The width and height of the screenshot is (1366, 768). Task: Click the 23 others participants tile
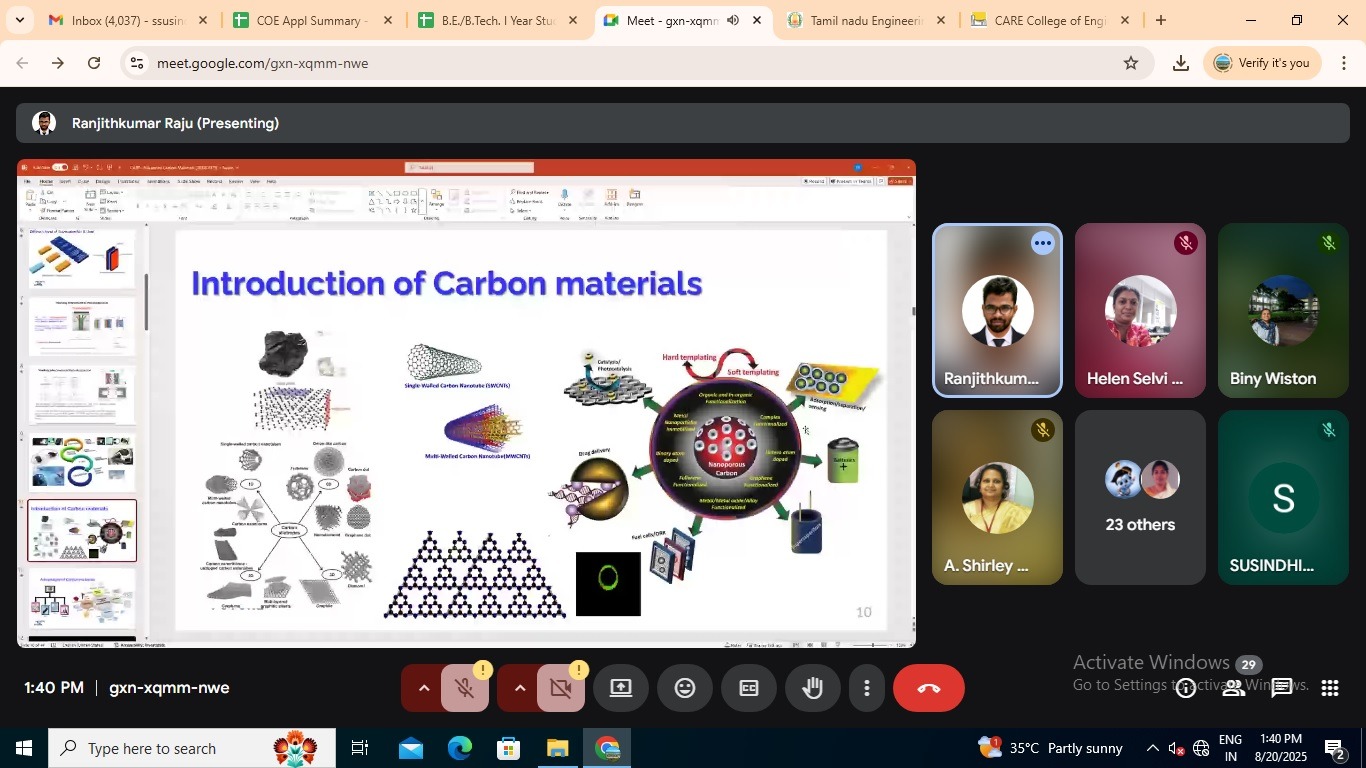click(1140, 498)
